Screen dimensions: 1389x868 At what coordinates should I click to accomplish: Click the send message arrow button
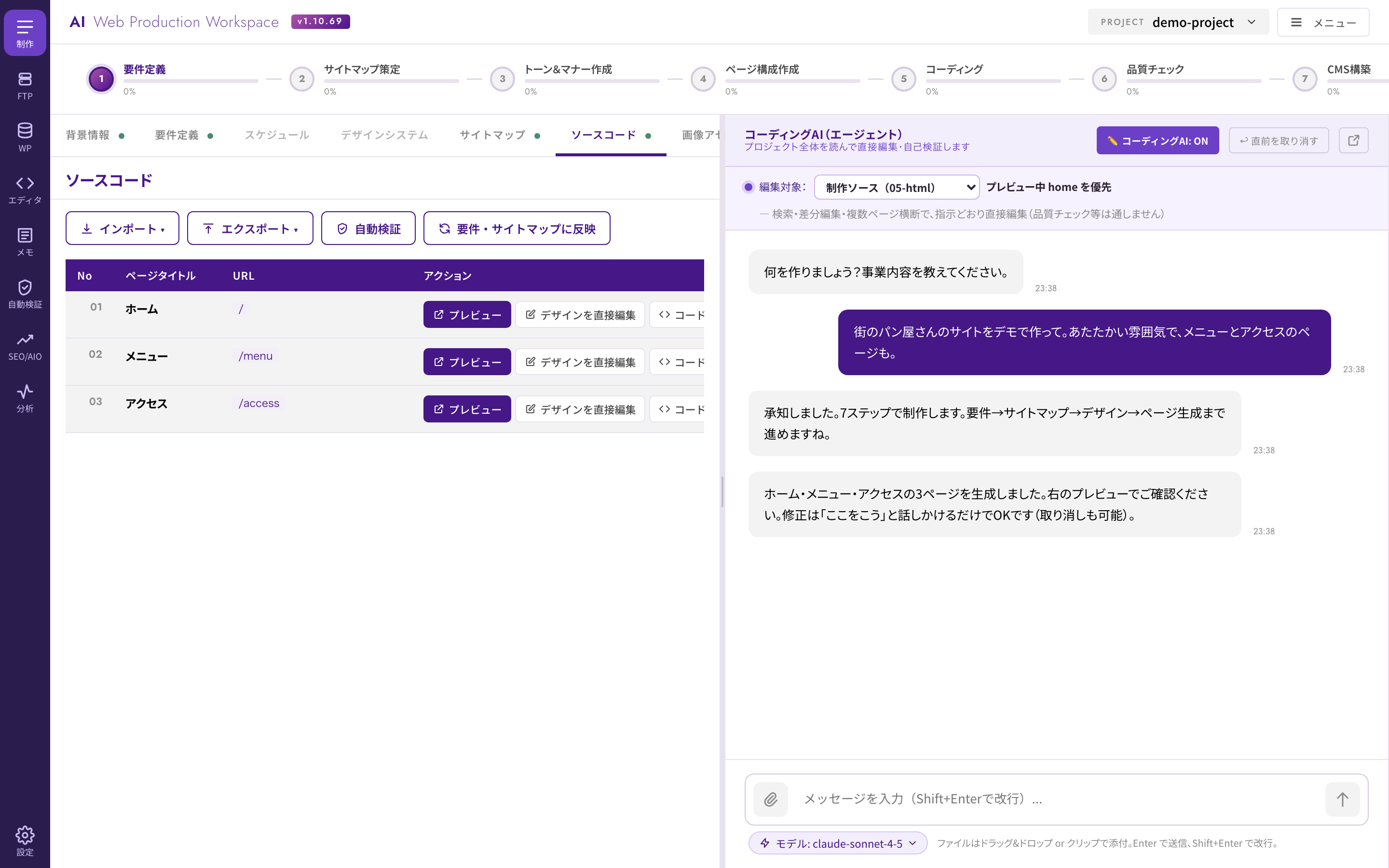[1342, 799]
